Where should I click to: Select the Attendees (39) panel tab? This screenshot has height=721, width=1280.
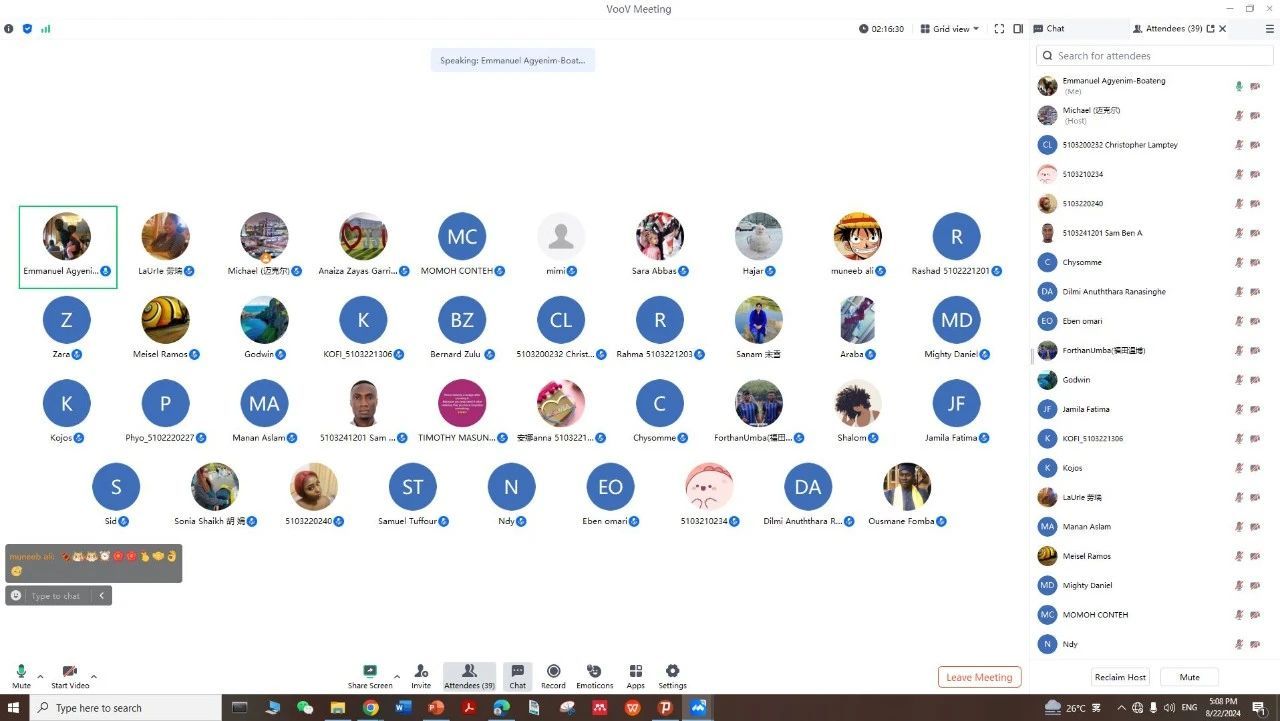pos(1168,29)
